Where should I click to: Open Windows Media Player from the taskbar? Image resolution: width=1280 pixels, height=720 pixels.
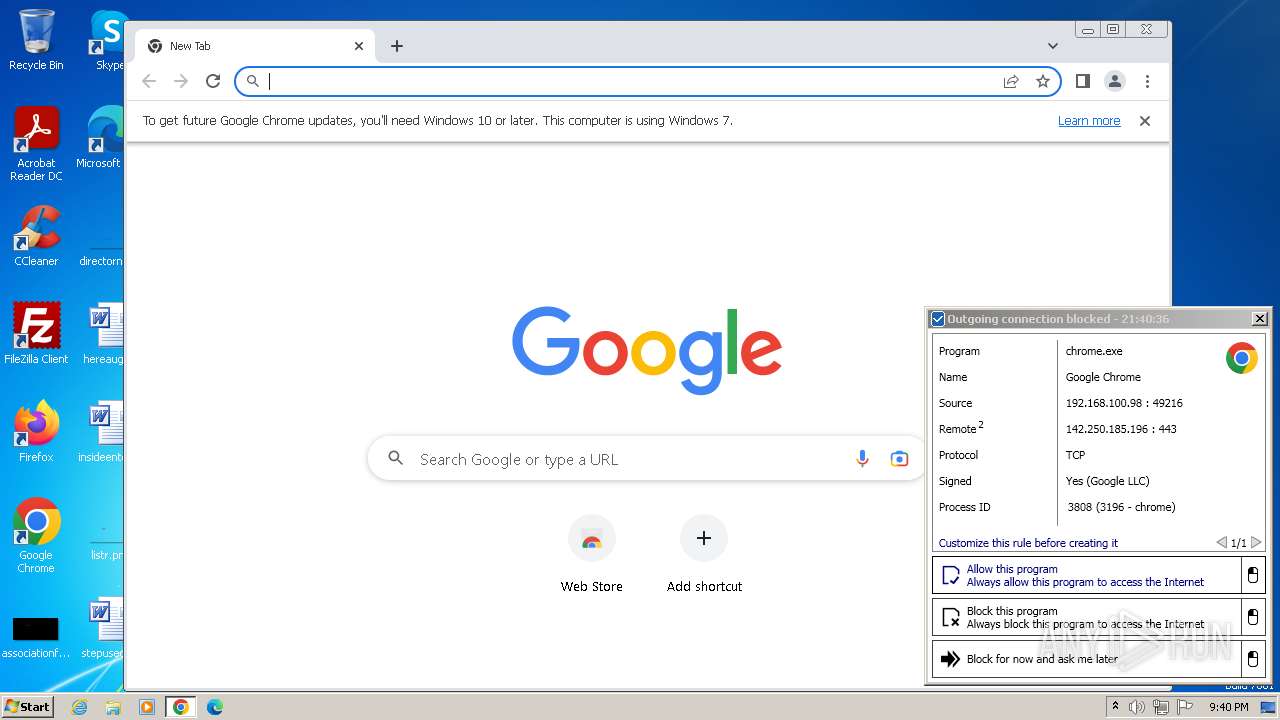click(147, 707)
